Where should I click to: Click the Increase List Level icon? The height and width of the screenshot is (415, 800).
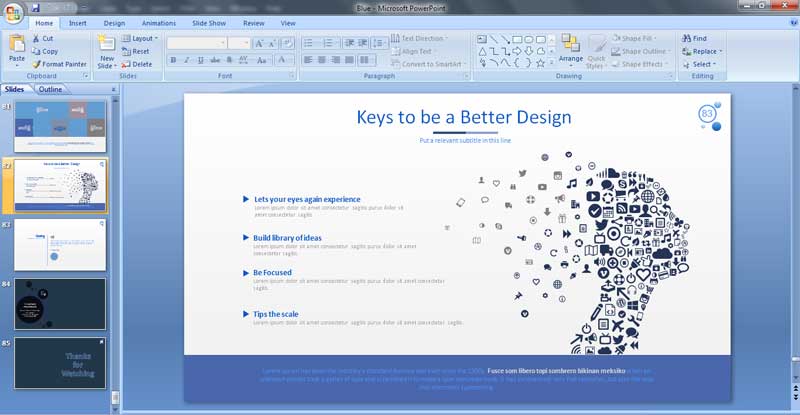coord(362,43)
